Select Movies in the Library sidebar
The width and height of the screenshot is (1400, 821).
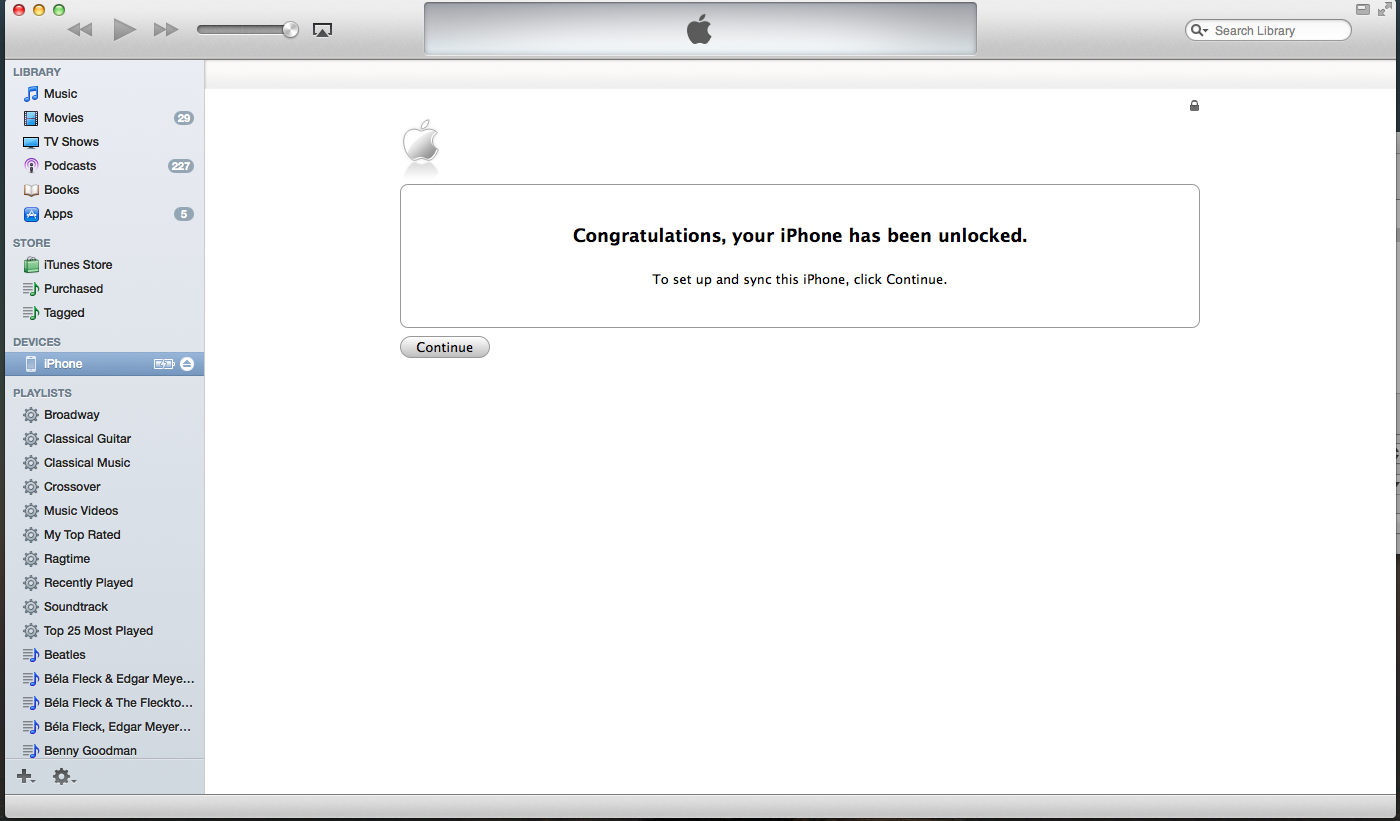(x=103, y=118)
